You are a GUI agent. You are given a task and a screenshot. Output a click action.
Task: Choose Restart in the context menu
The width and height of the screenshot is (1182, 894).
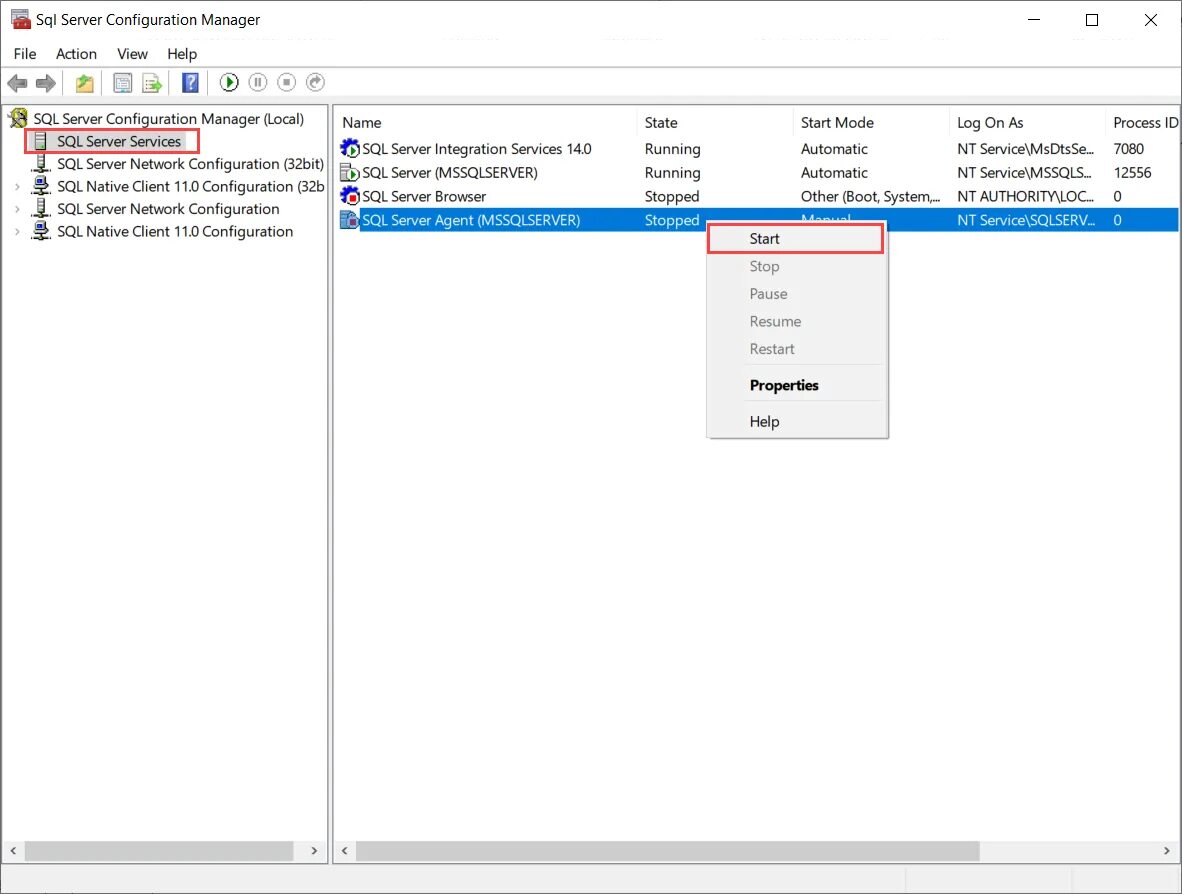click(x=797, y=349)
